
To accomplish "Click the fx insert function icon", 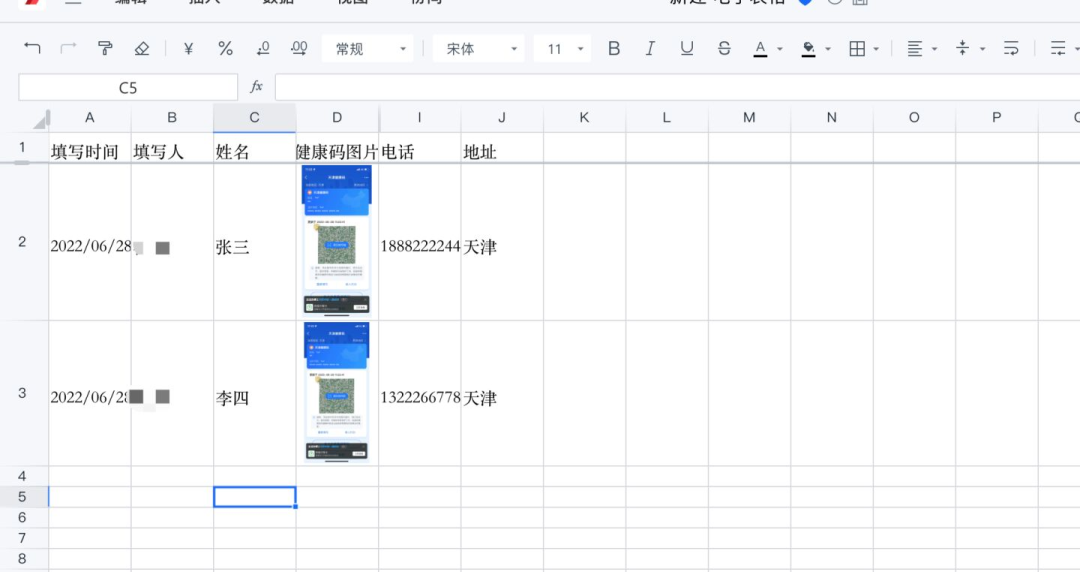I will click(x=256, y=87).
